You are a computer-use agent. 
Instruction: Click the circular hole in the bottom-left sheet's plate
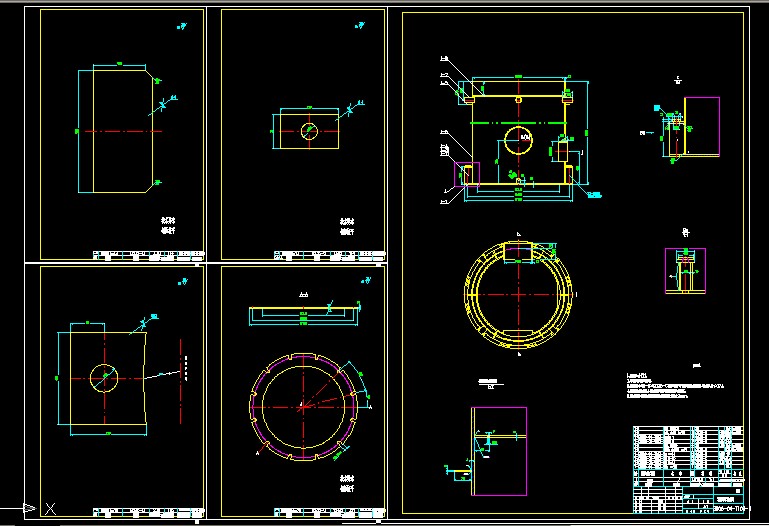104,378
